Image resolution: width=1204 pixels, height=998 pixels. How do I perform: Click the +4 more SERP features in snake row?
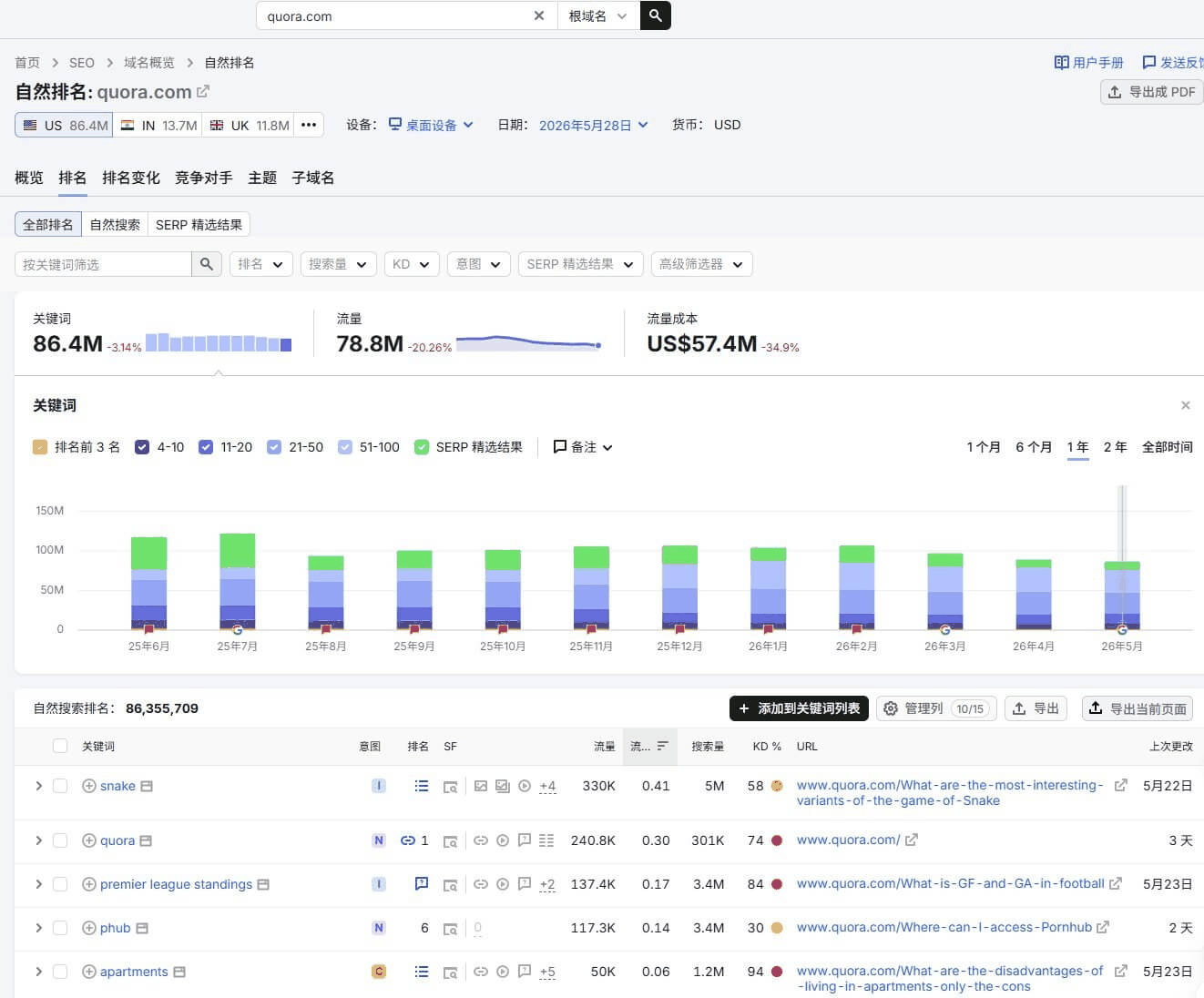[x=547, y=786]
